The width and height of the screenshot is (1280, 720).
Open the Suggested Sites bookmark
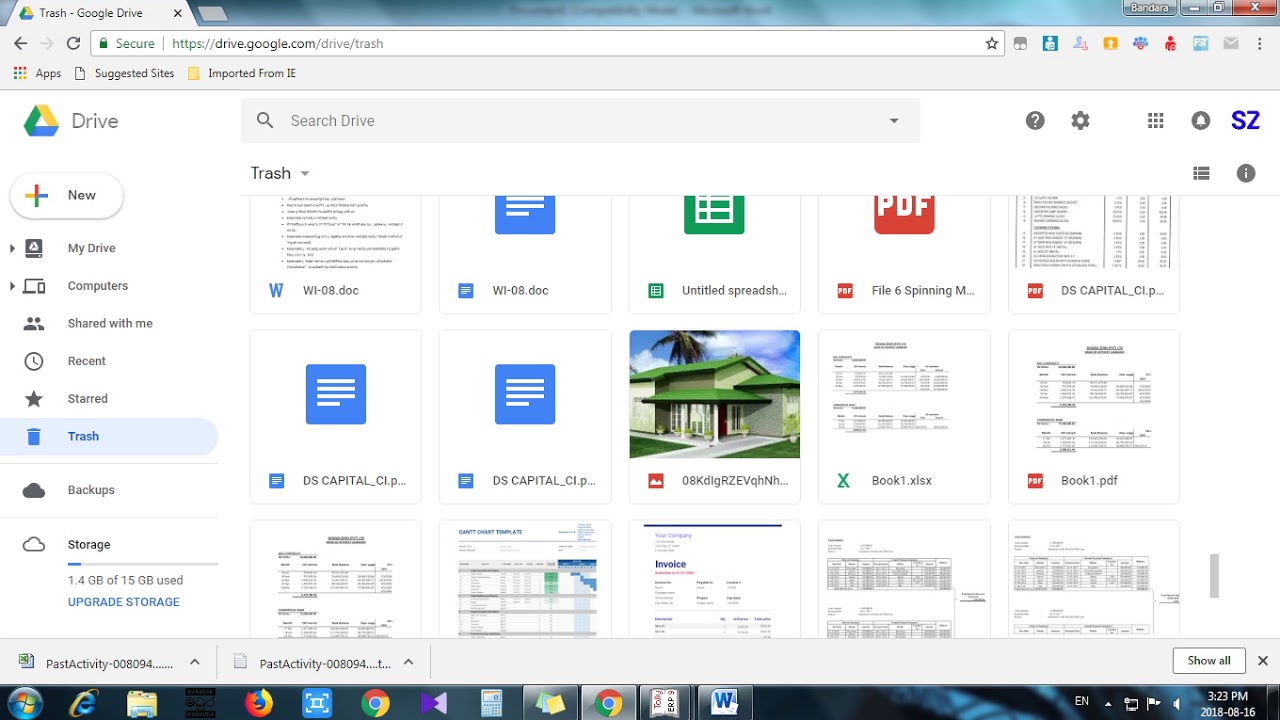124,73
